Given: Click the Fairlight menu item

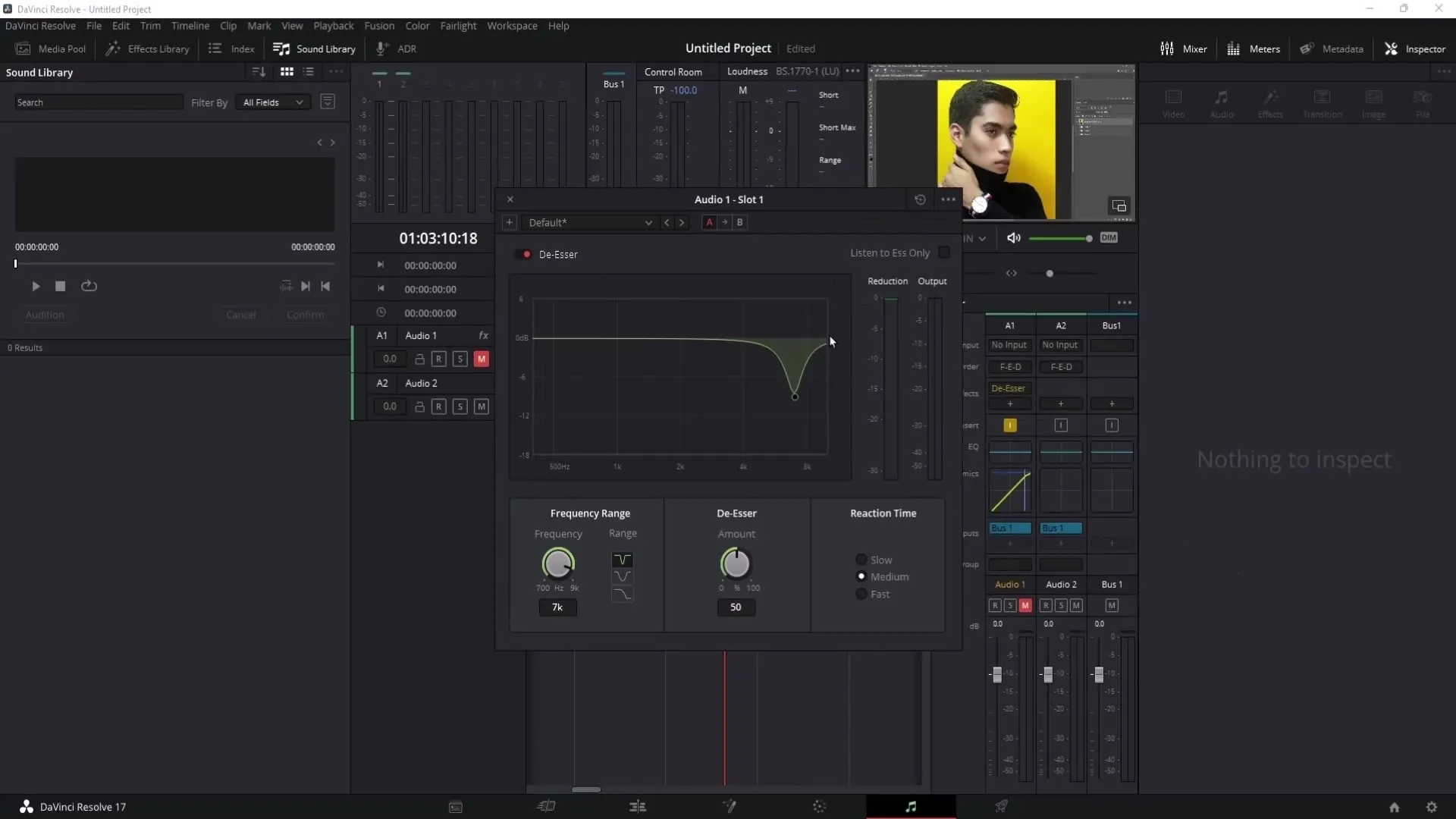Looking at the screenshot, I should coord(457,26).
